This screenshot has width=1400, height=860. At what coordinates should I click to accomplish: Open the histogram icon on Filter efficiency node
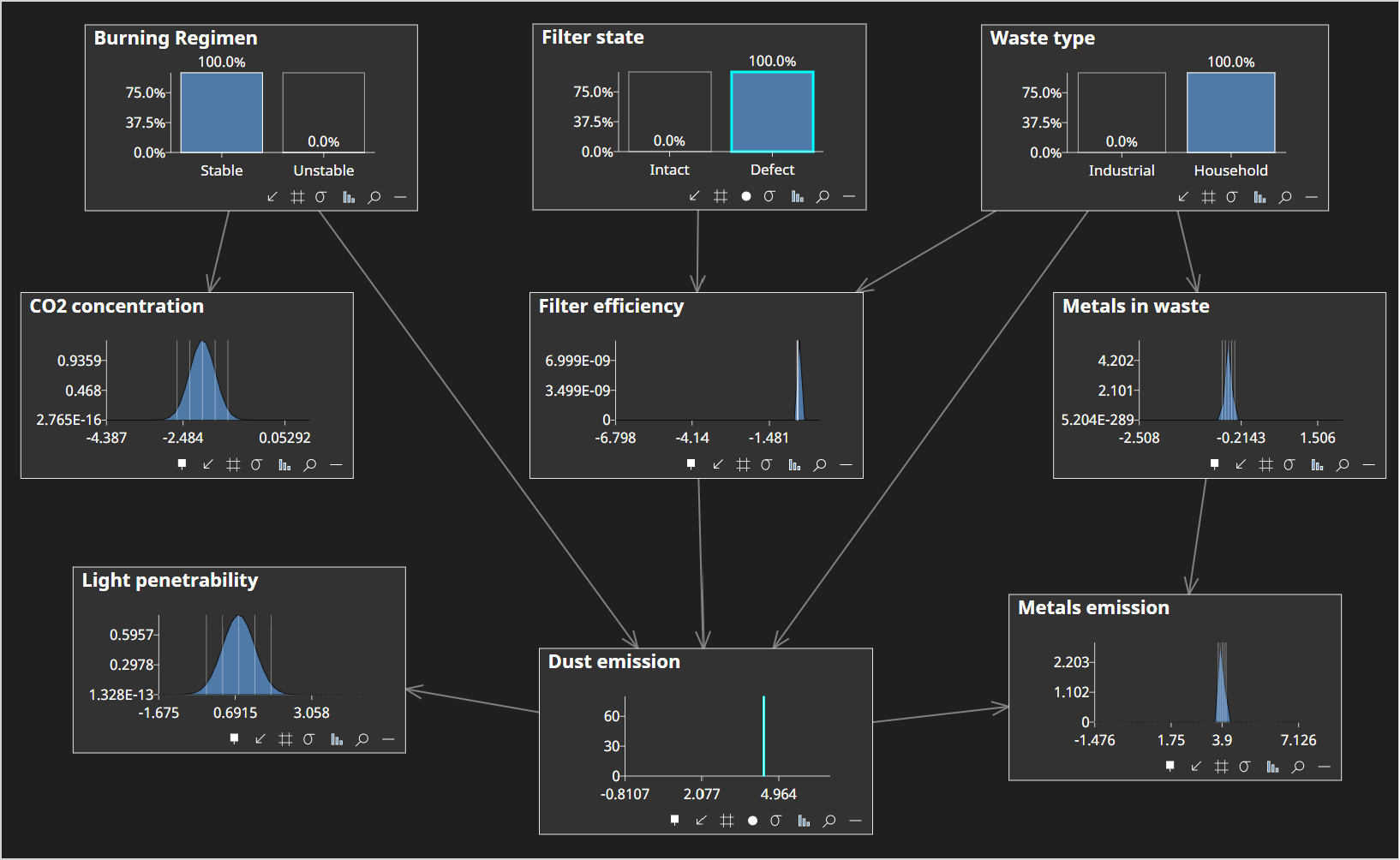[x=793, y=464]
